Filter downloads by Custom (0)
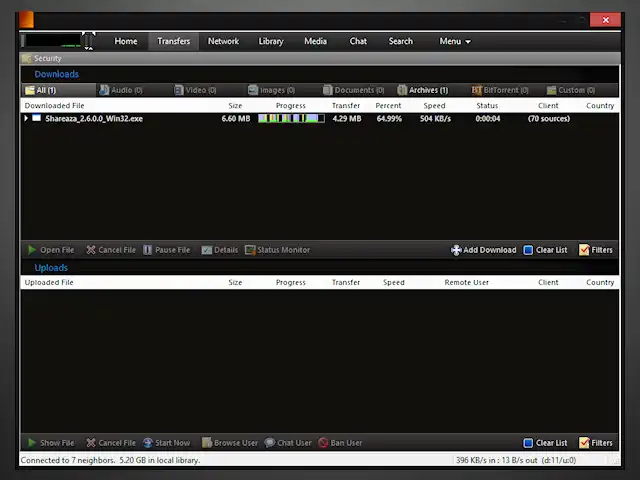 coord(571,90)
